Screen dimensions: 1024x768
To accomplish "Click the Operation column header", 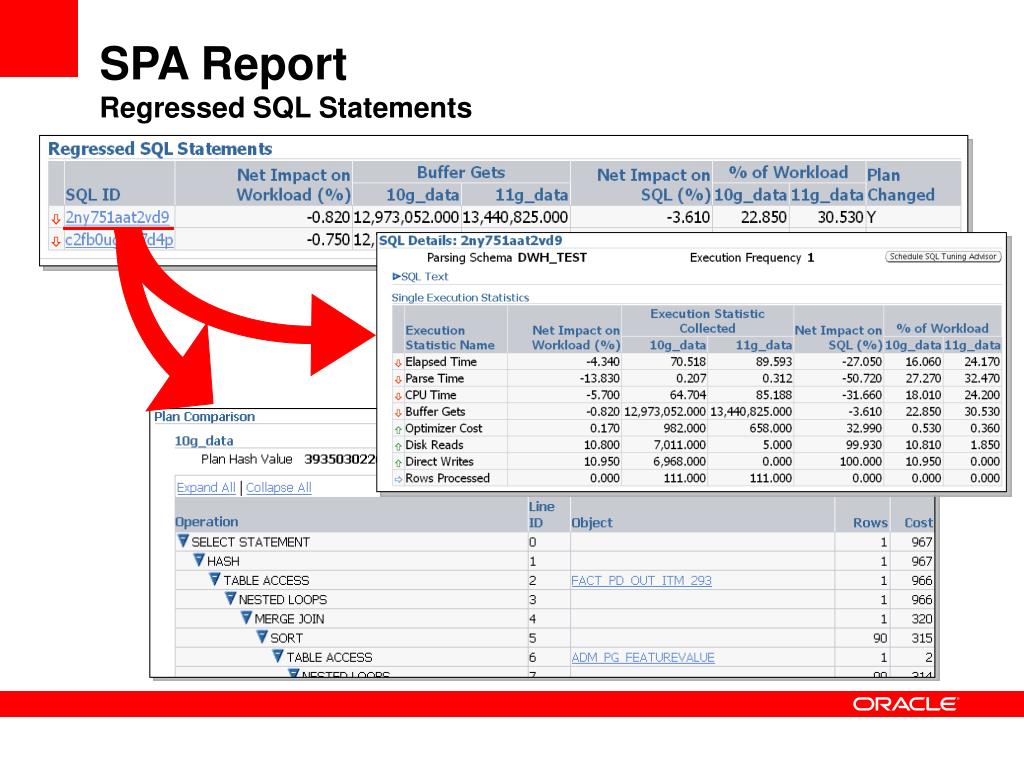I will coord(207,522).
